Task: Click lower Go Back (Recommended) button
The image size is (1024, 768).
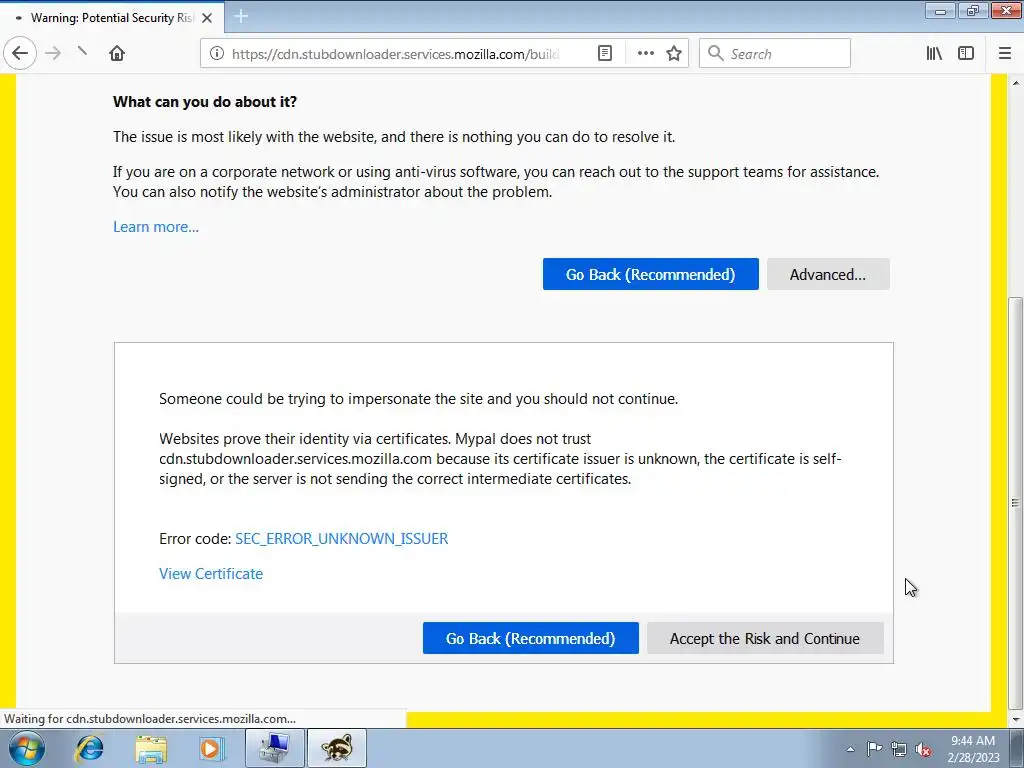Action: 530,638
